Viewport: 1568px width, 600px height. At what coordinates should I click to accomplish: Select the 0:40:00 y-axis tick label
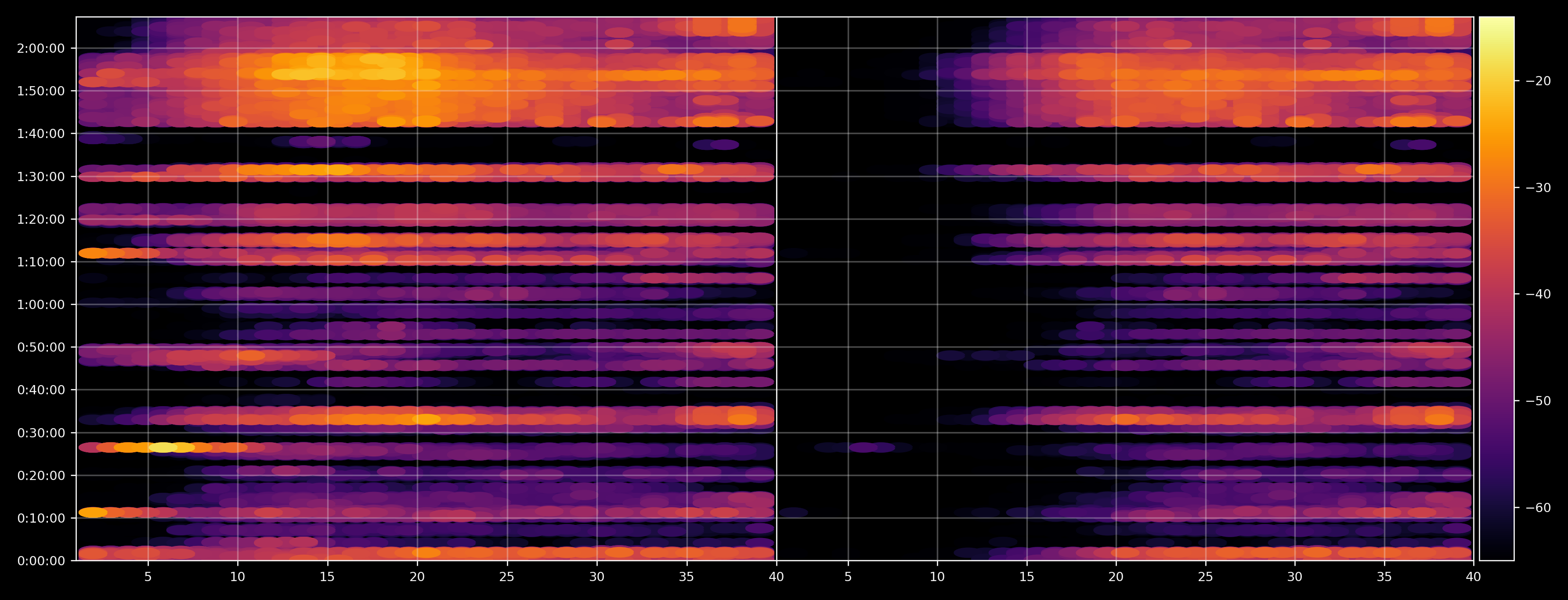tap(41, 390)
